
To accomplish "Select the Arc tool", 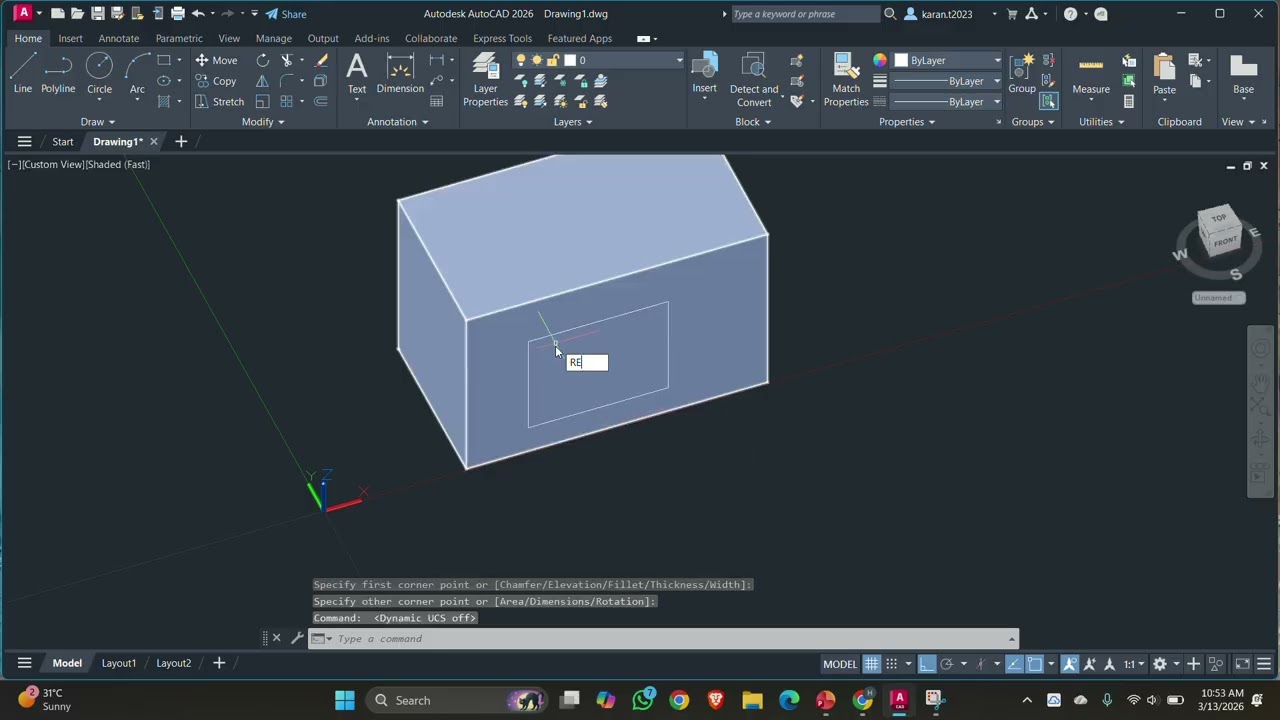I will tap(137, 74).
